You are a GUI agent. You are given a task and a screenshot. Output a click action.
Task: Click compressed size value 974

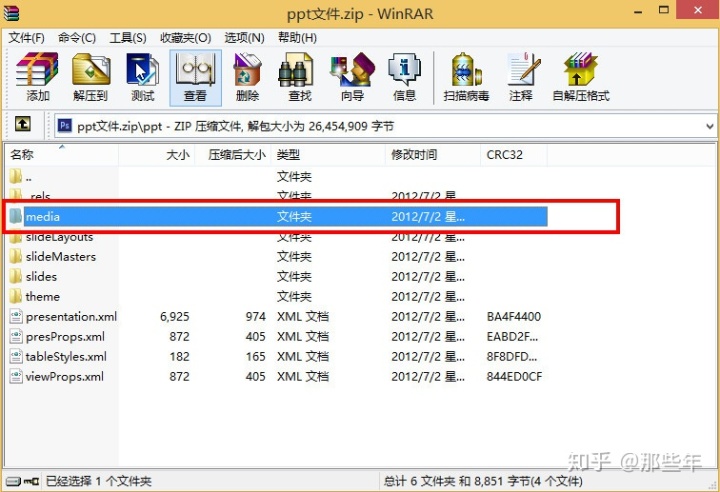point(255,317)
